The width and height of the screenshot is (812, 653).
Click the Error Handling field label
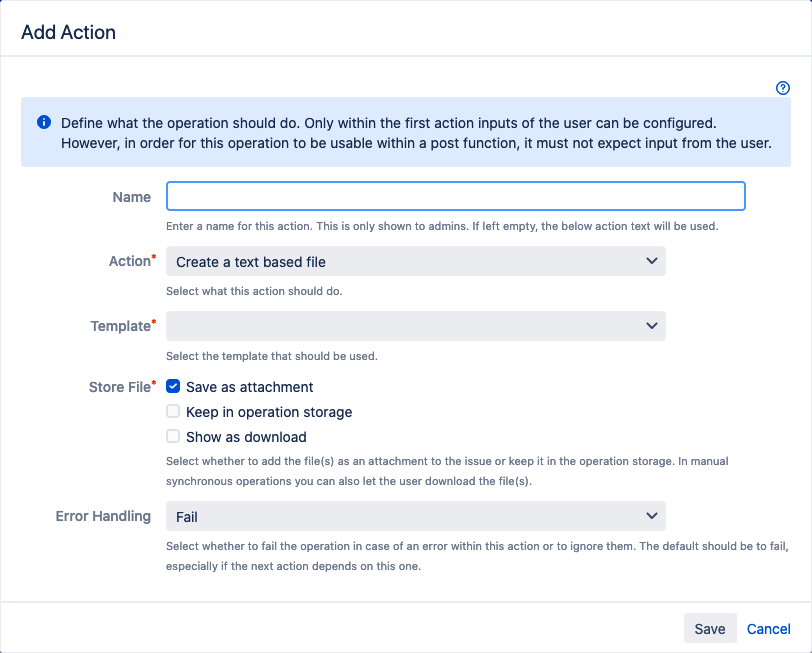[103, 516]
